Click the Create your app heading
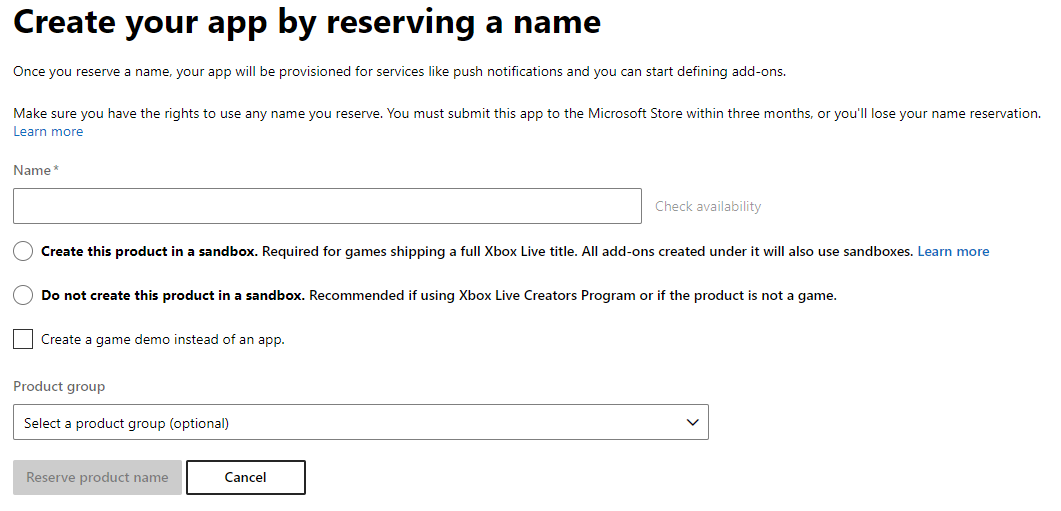This screenshot has height=511, width=1061. [307, 22]
